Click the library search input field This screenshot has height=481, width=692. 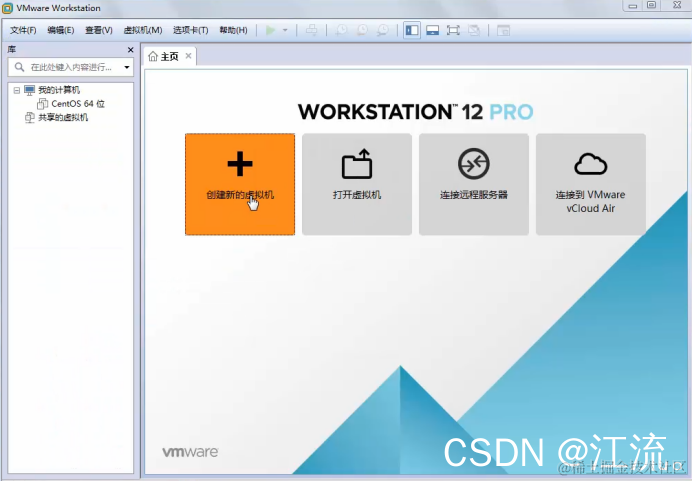click(x=71, y=67)
